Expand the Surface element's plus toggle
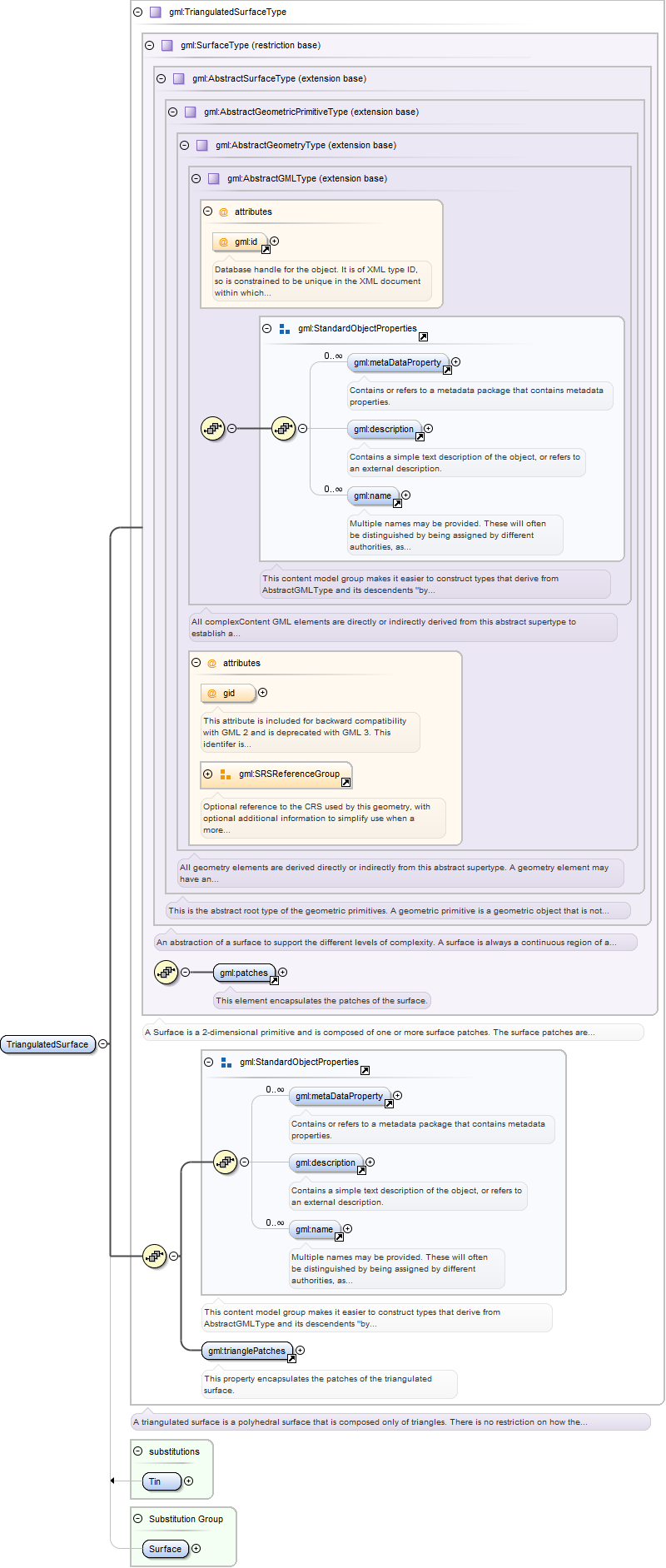666x1568 pixels. click(x=196, y=1549)
